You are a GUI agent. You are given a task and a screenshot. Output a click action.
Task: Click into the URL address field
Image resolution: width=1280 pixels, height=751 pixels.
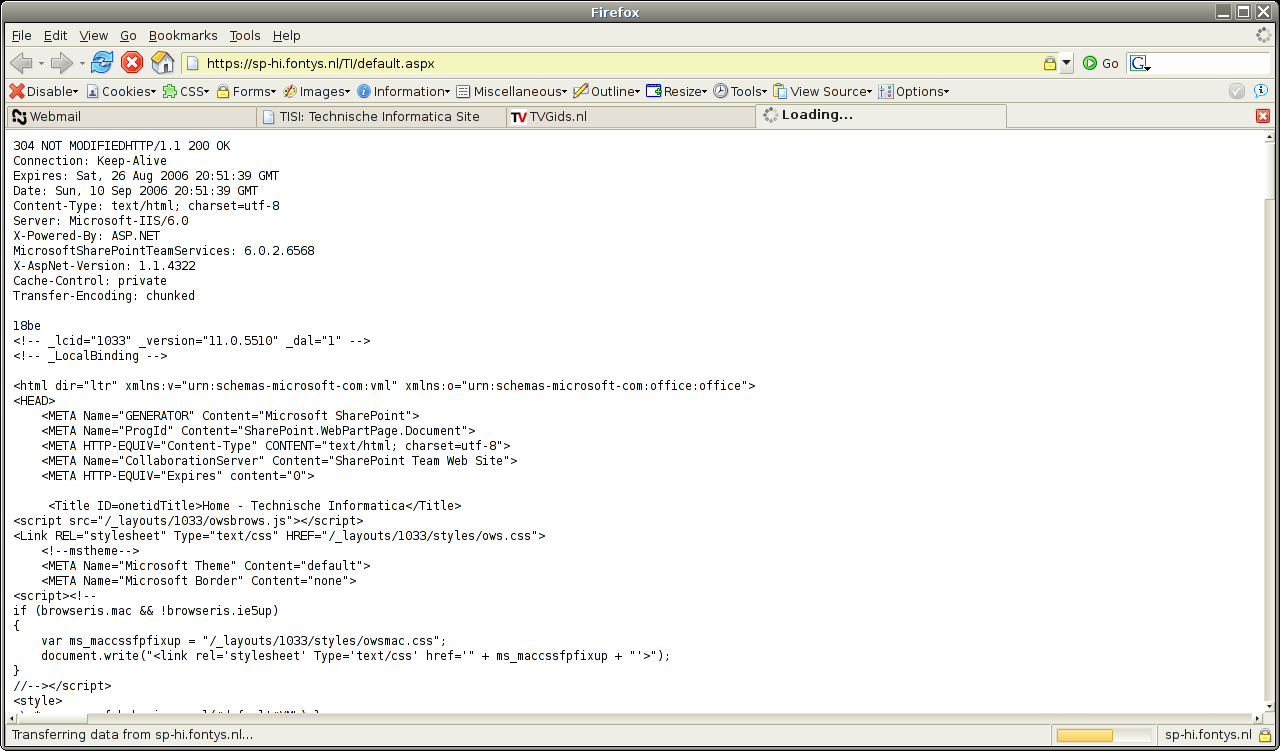coord(620,63)
